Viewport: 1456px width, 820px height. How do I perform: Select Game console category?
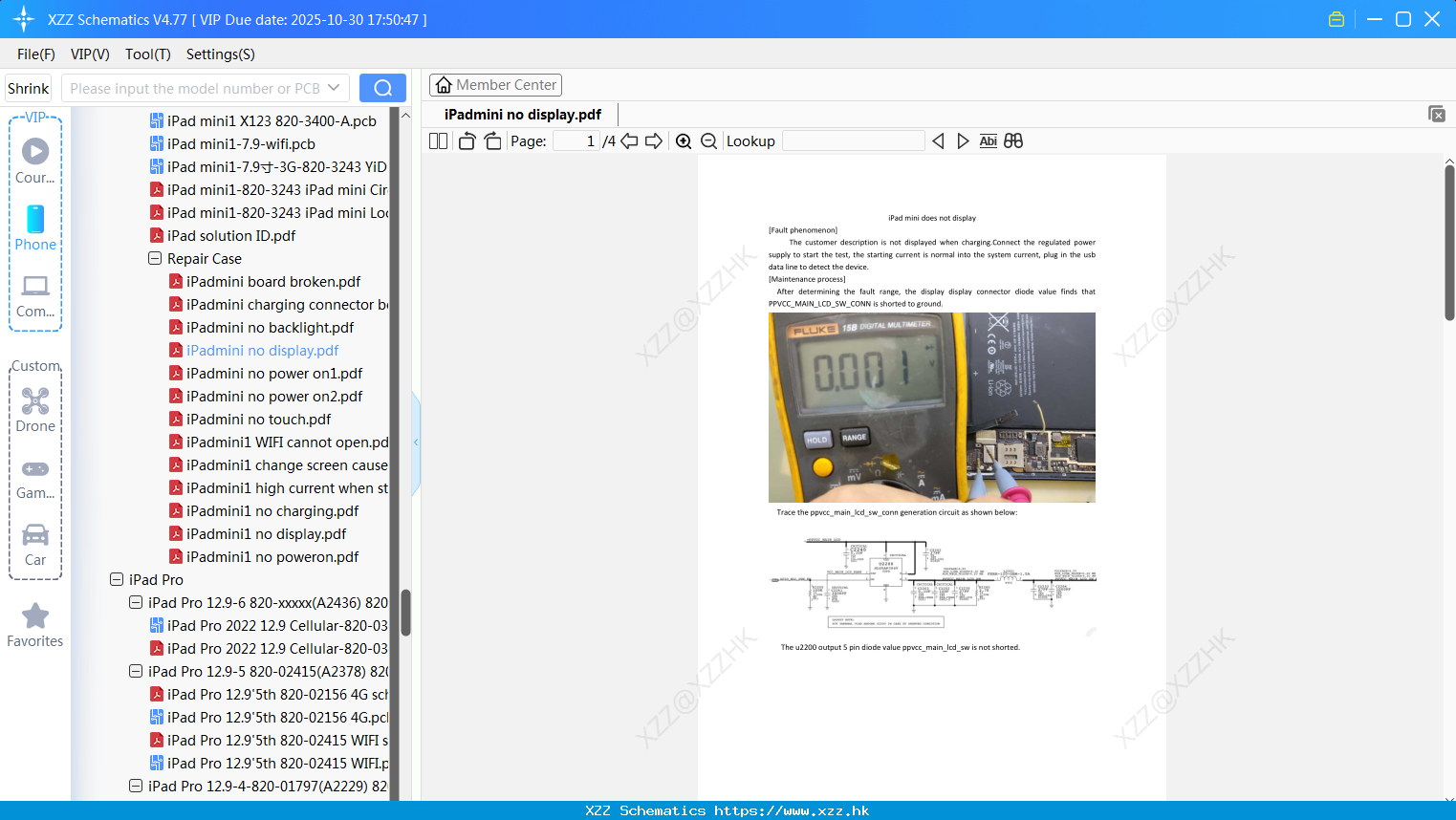(x=35, y=478)
